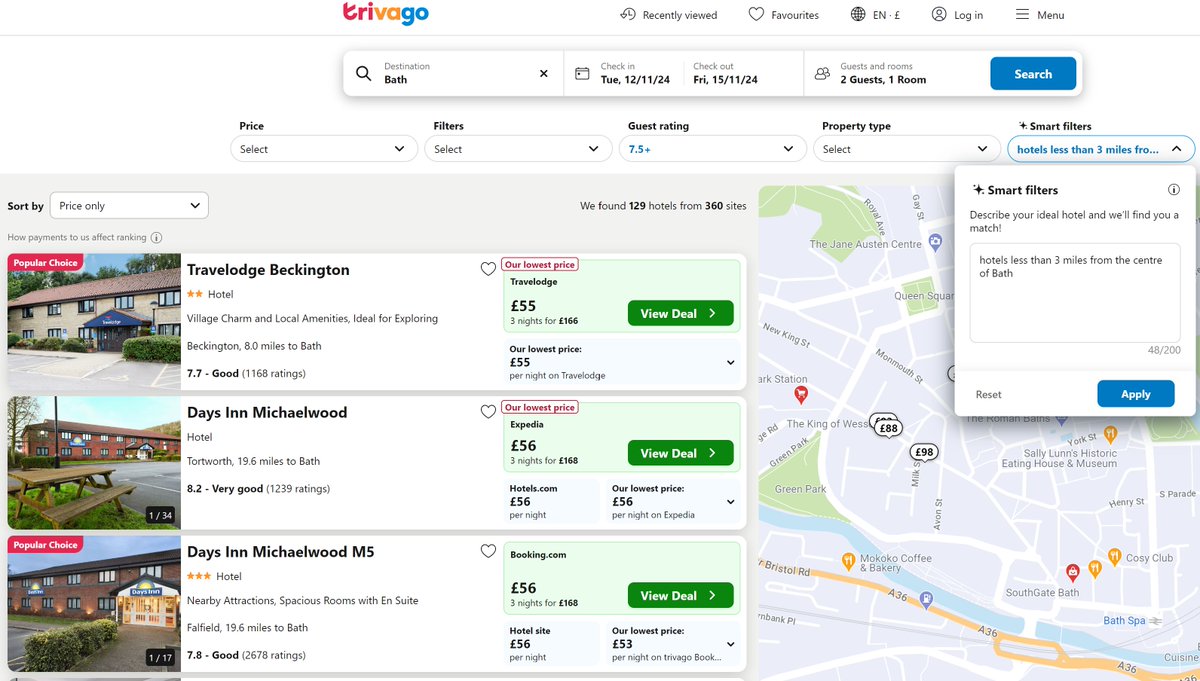The height and width of the screenshot is (681, 1200).
Task: Click View Deal for Expedia £56
Action: tap(680, 453)
